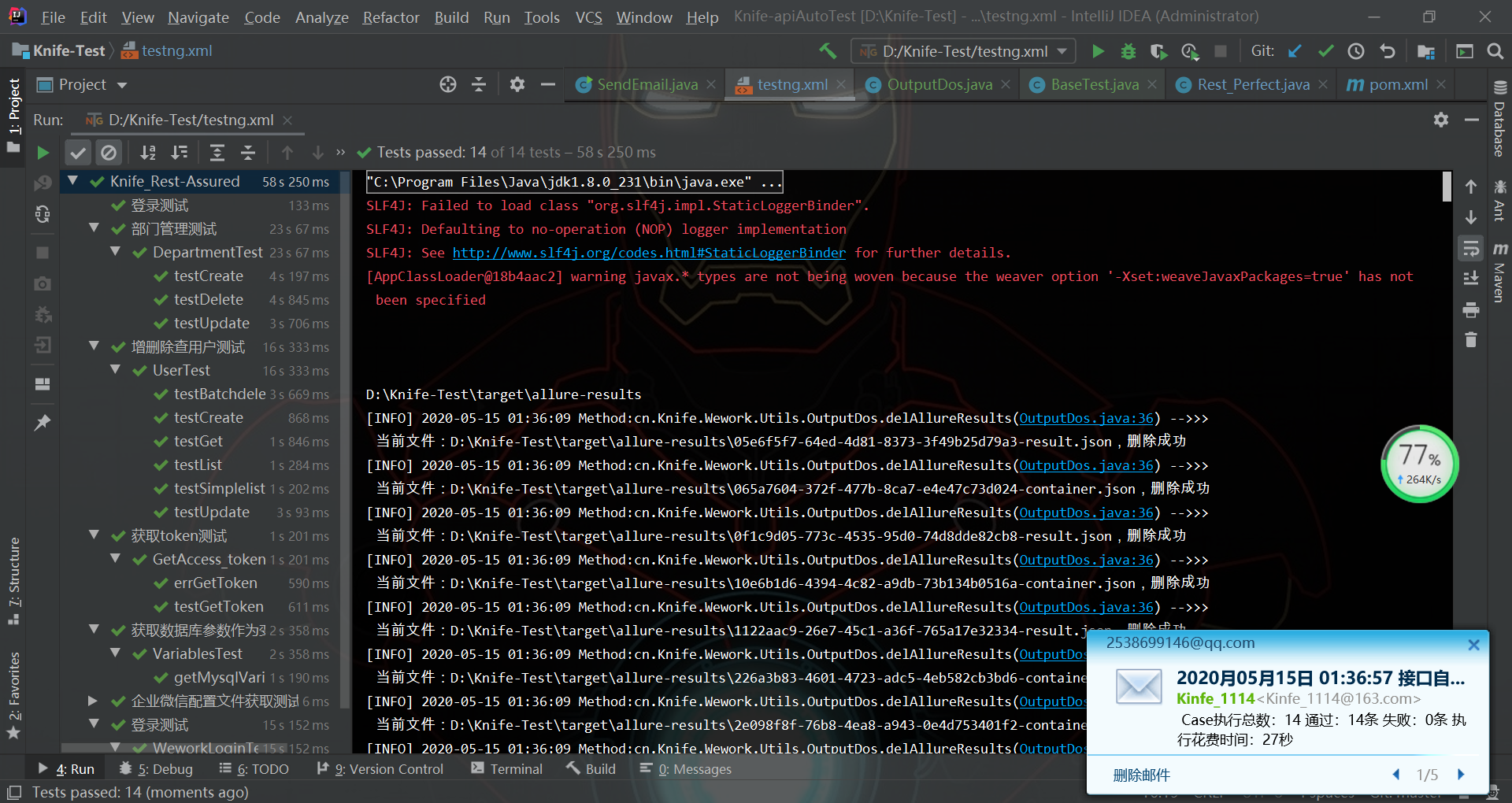Click the Git update project arrow icon

[x=1295, y=52]
